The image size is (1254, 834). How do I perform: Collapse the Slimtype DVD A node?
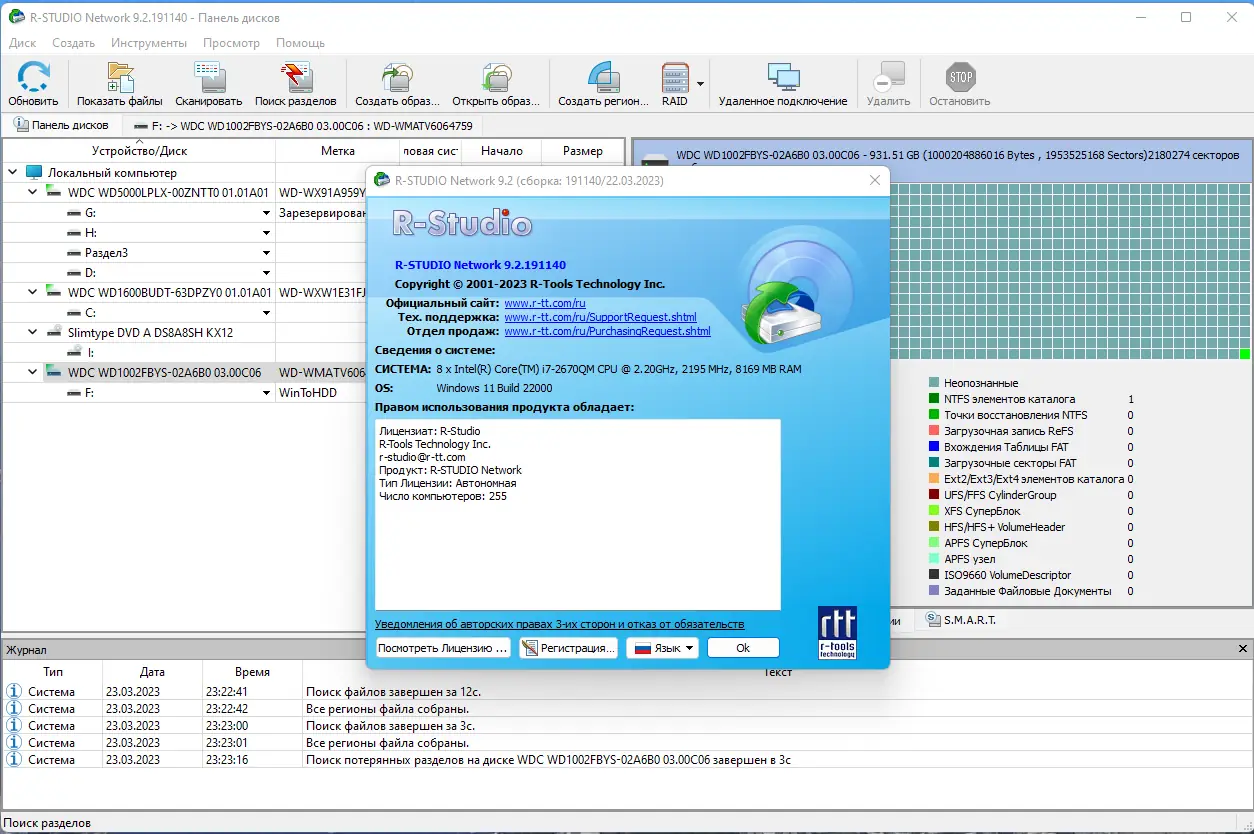pos(32,332)
